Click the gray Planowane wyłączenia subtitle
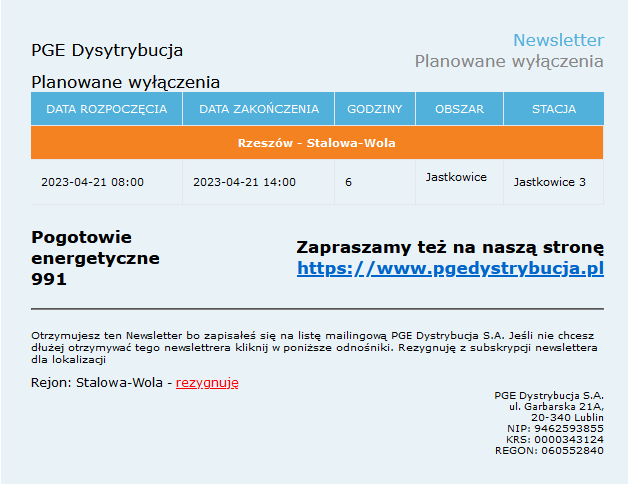 pyautogui.click(x=509, y=62)
